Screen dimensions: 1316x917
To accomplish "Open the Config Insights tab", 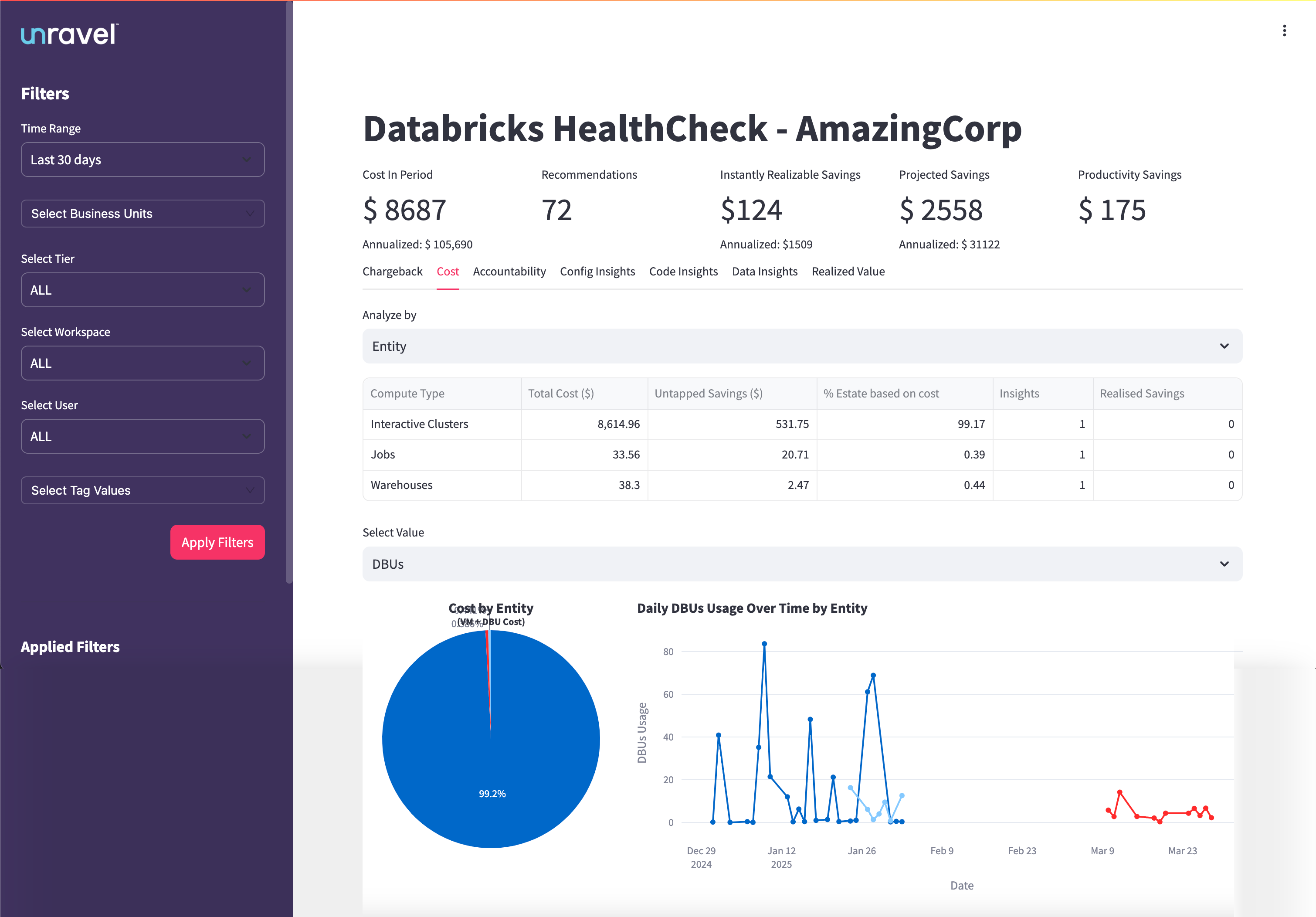I will point(597,271).
